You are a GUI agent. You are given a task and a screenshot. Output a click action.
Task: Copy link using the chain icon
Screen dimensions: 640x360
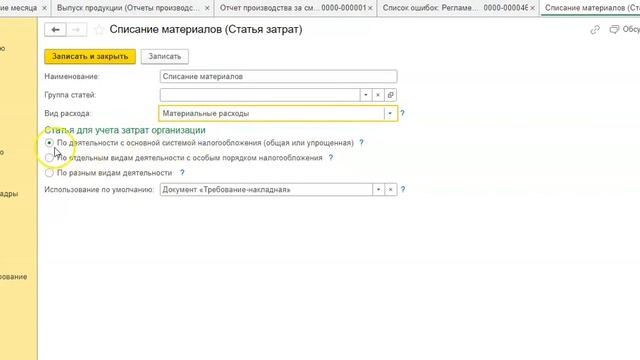click(x=595, y=30)
